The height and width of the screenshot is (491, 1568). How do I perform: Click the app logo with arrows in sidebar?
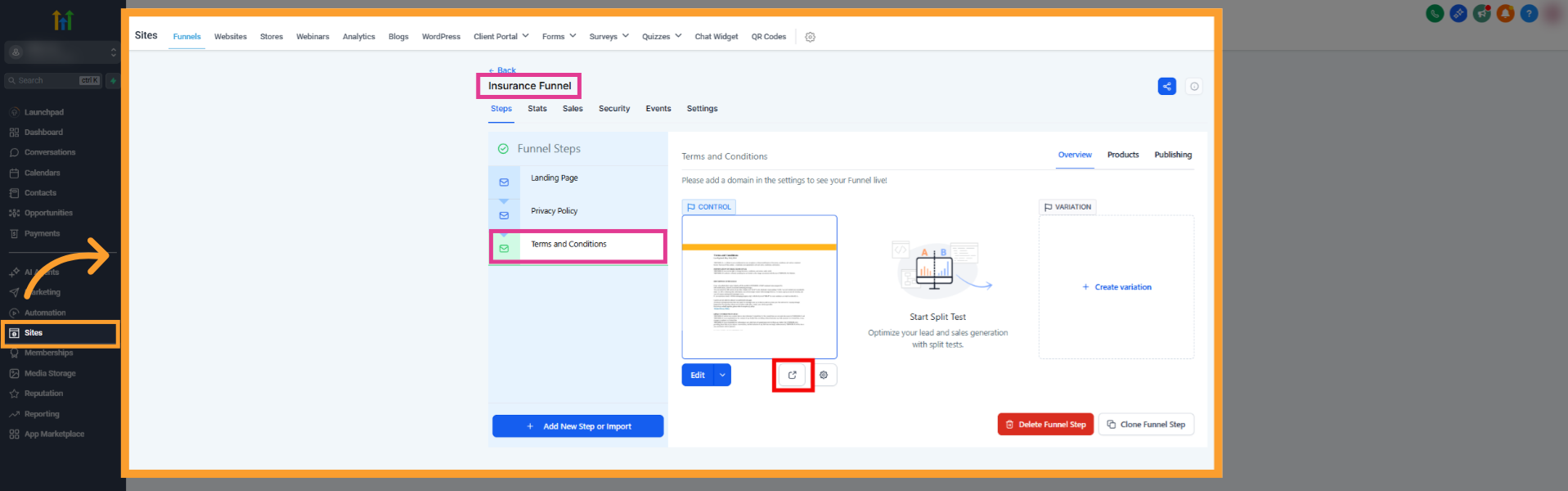(x=63, y=20)
